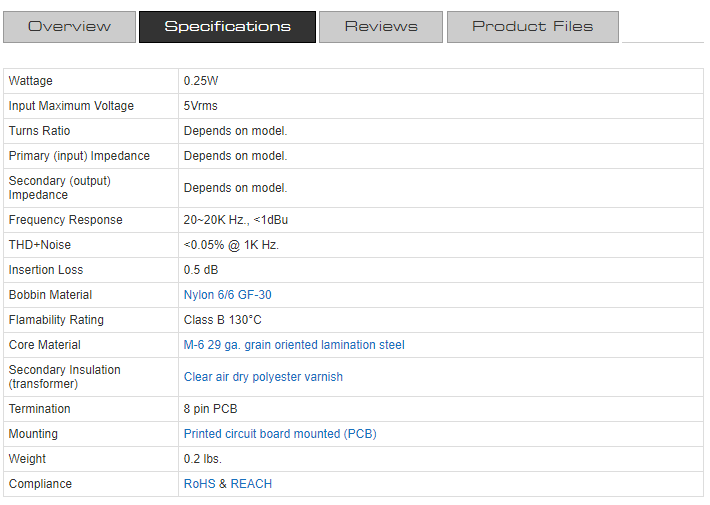The height and width of the screenshot is (505, 710).
Task: Click the M-6 29 ga. lamination steel link
Action: [294, 345]
